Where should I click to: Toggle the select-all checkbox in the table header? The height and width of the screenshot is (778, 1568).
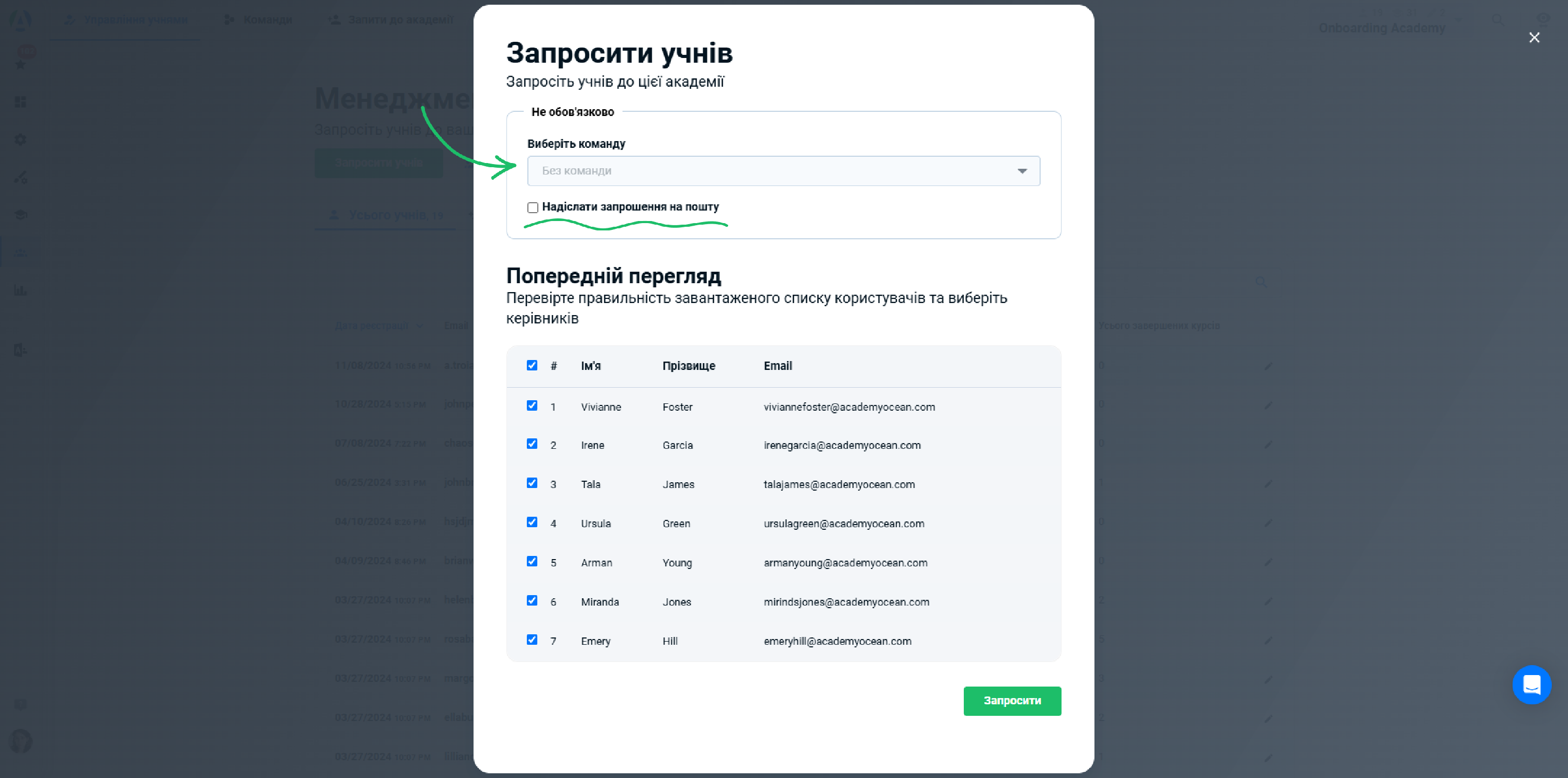[532, 365]
